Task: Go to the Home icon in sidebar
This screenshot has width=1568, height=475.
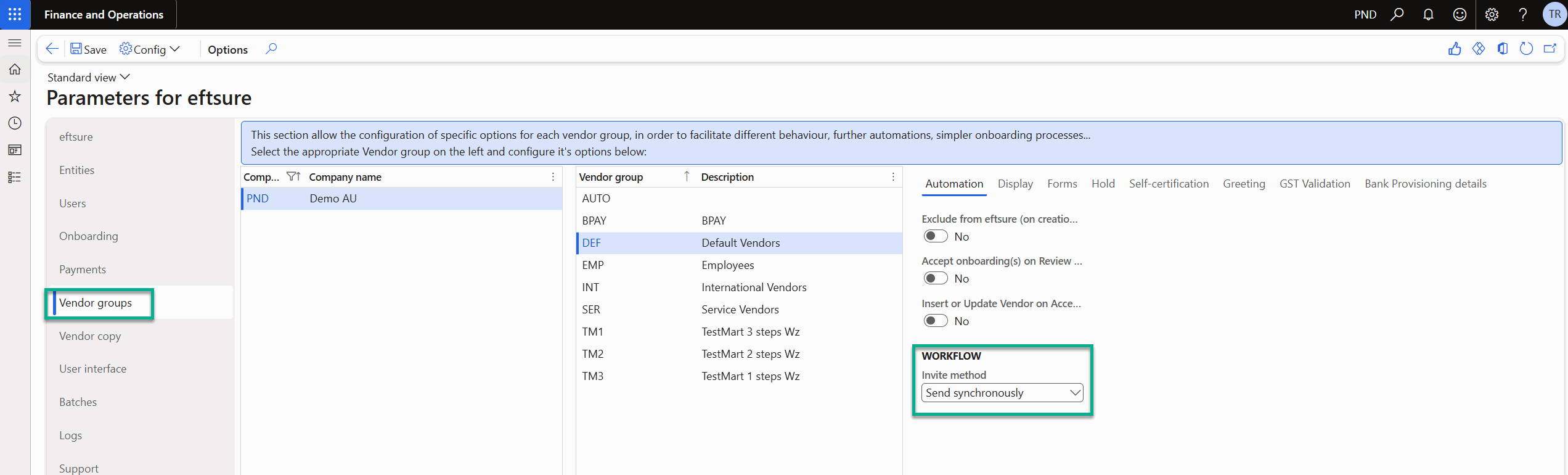Action: coord(15,69)
